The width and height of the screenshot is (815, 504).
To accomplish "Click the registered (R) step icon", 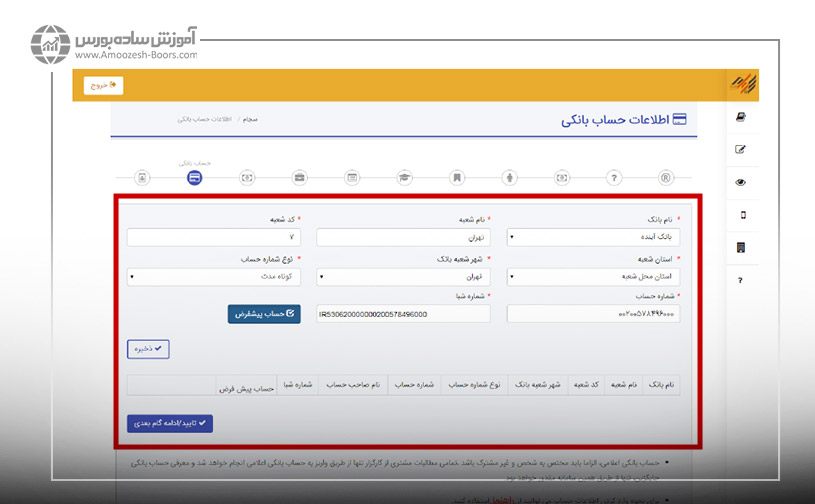I will point(666,178).
